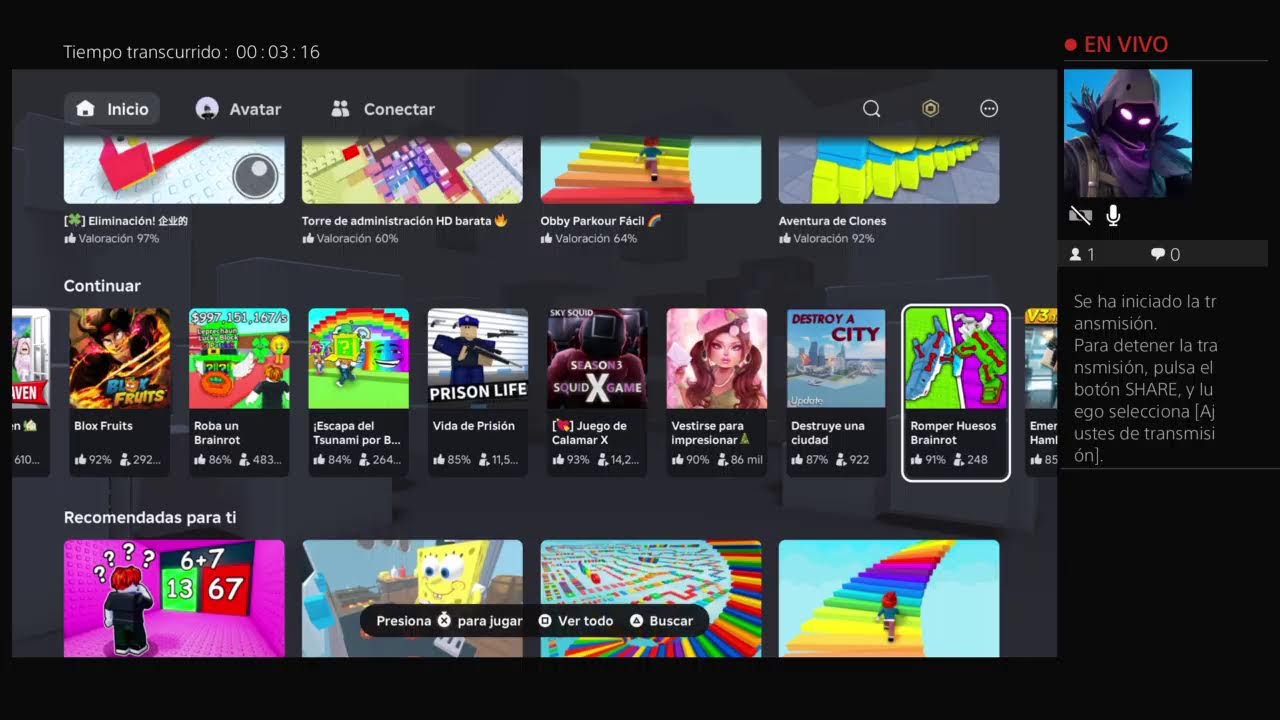Toggle the microphone icon in live panel
Viewport: 1280px width, 720px height.
click(1113, 215)
